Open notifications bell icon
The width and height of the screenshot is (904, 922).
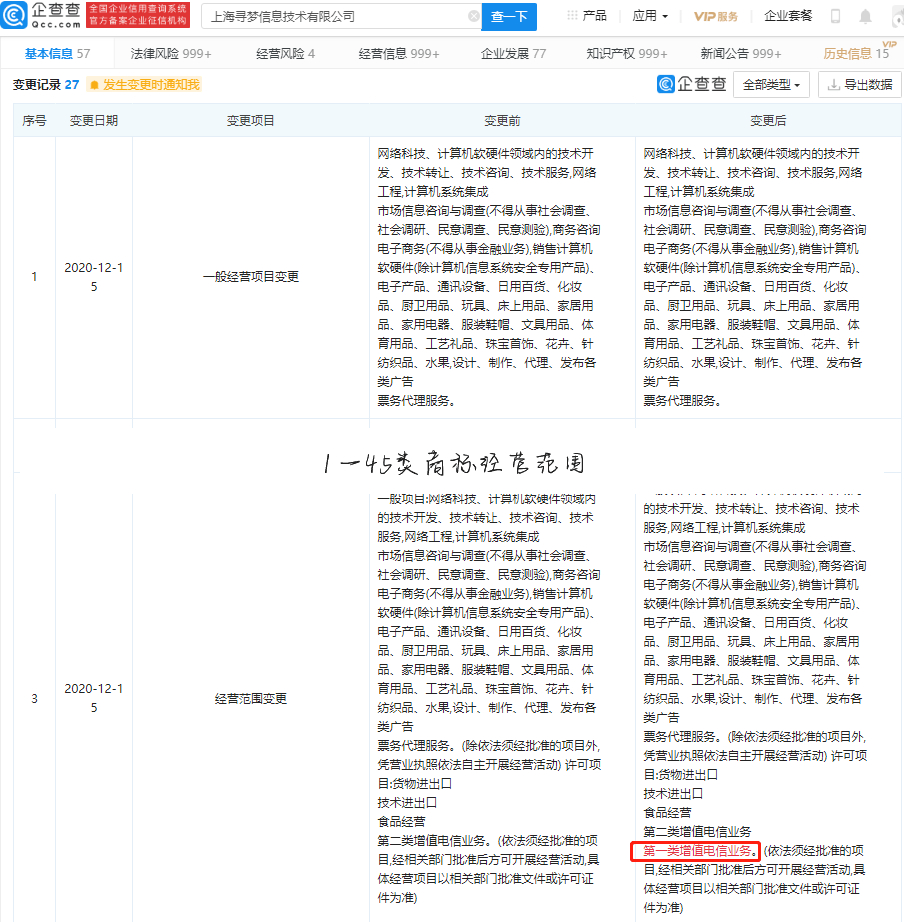865,16
